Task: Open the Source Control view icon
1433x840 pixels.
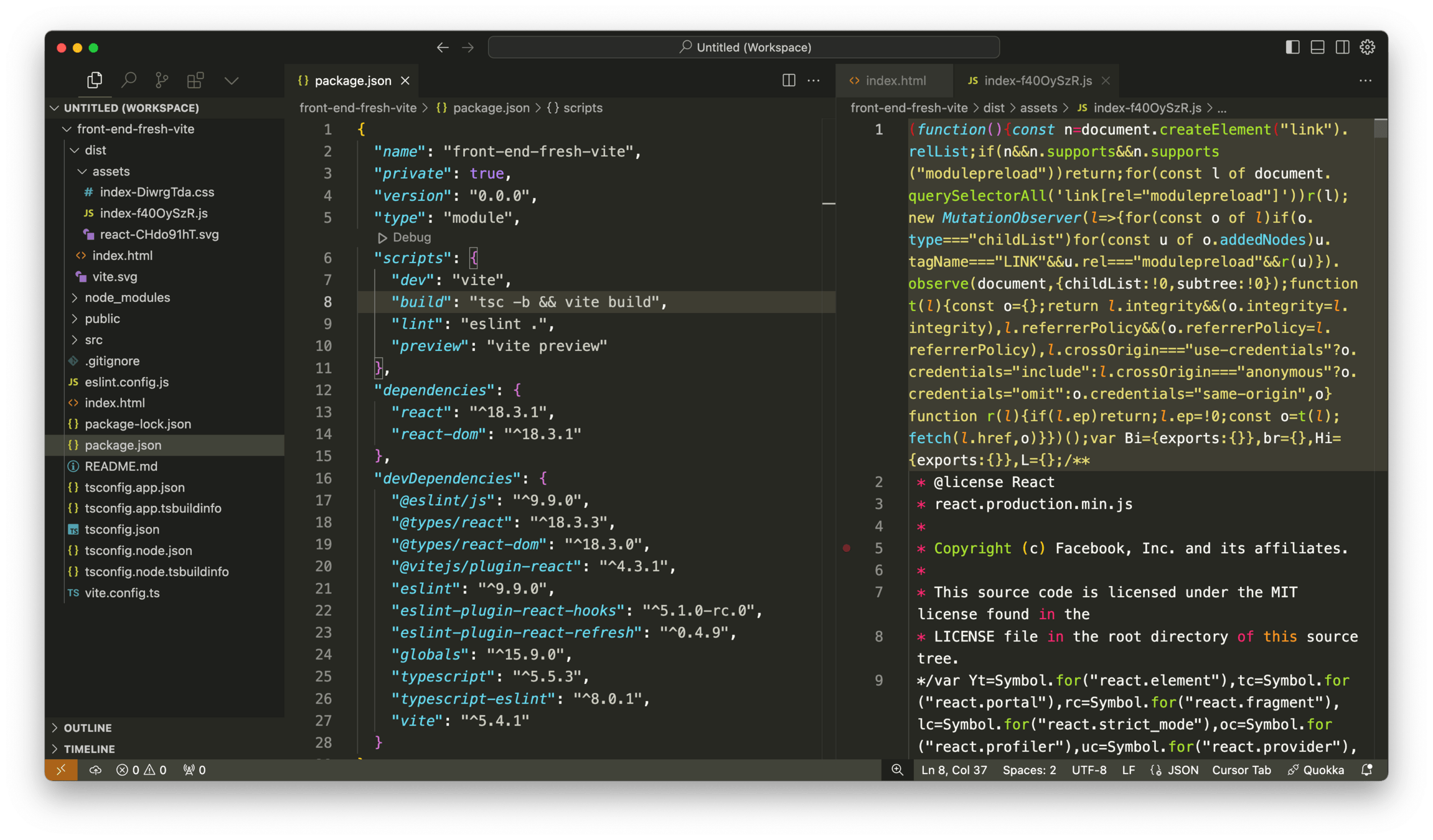Action: [x=162, y=80]
